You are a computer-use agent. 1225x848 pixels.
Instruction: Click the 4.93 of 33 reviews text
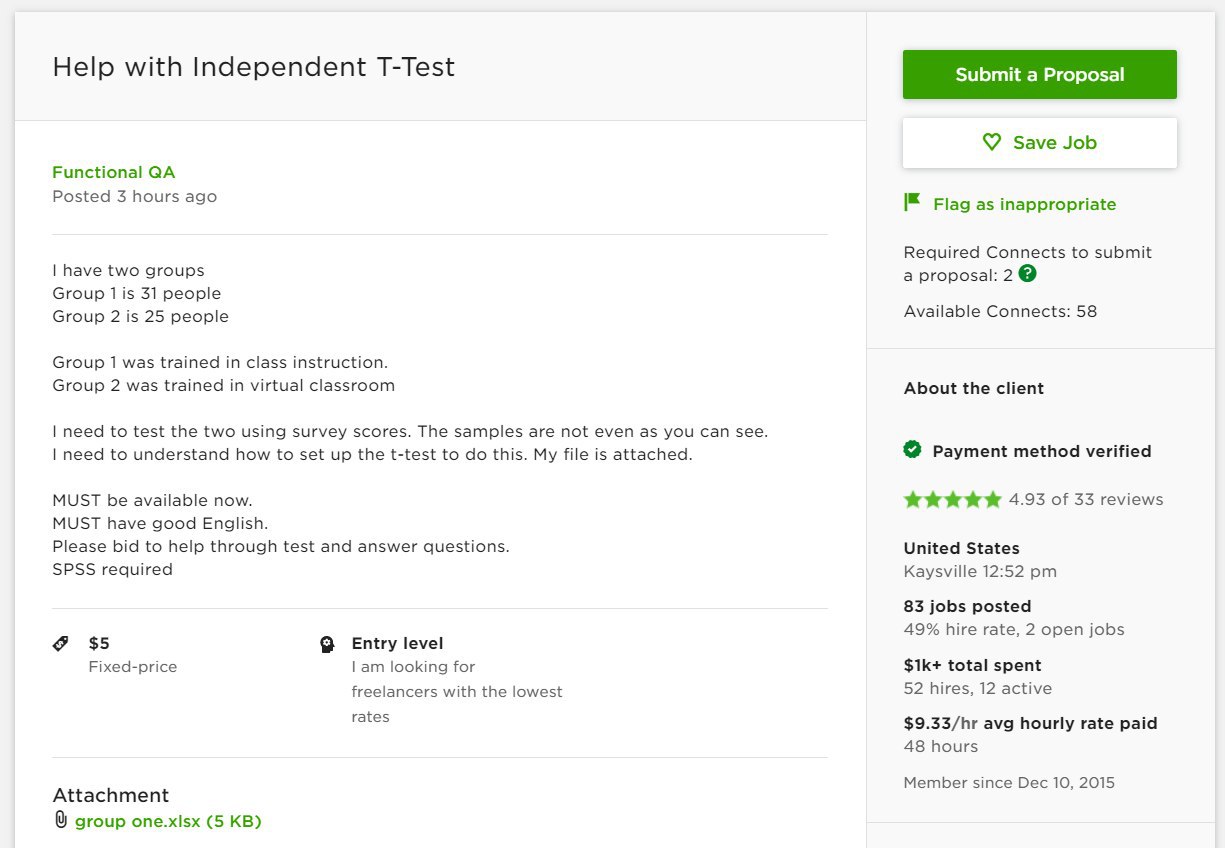(x=1086, y=499)
